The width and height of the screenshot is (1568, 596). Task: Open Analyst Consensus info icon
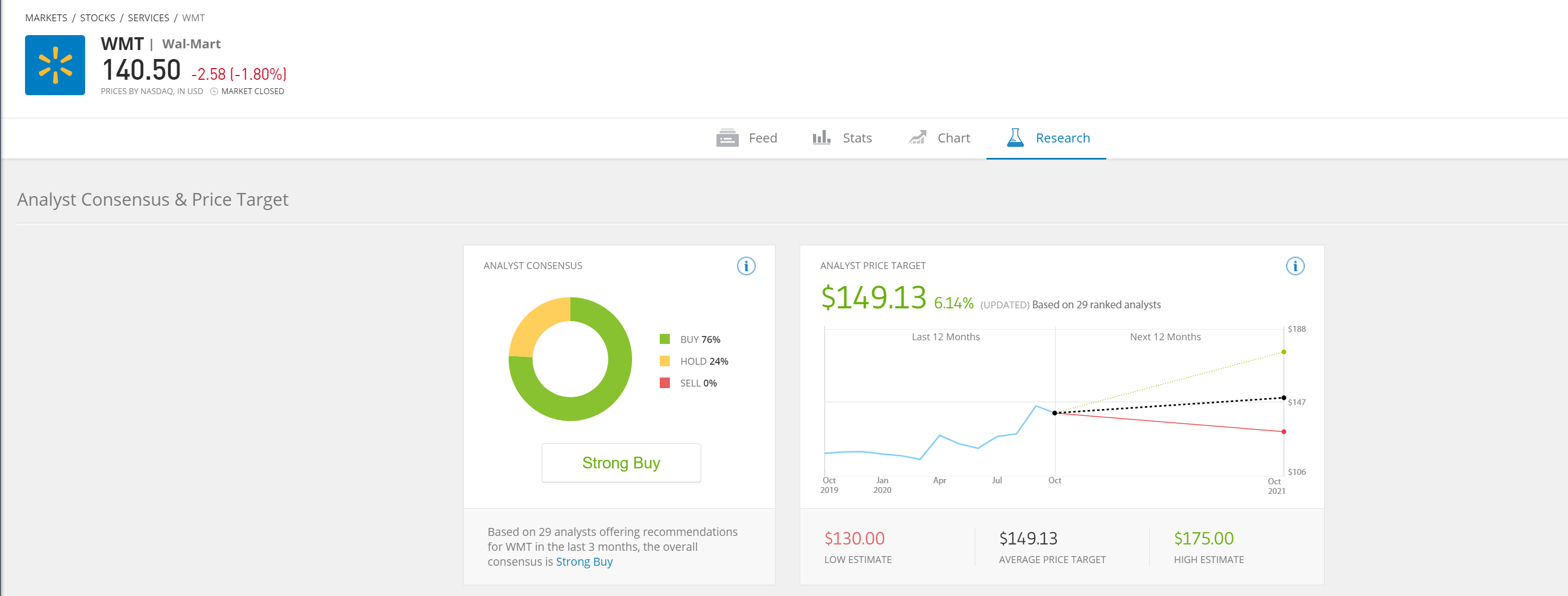coord(745,266)
